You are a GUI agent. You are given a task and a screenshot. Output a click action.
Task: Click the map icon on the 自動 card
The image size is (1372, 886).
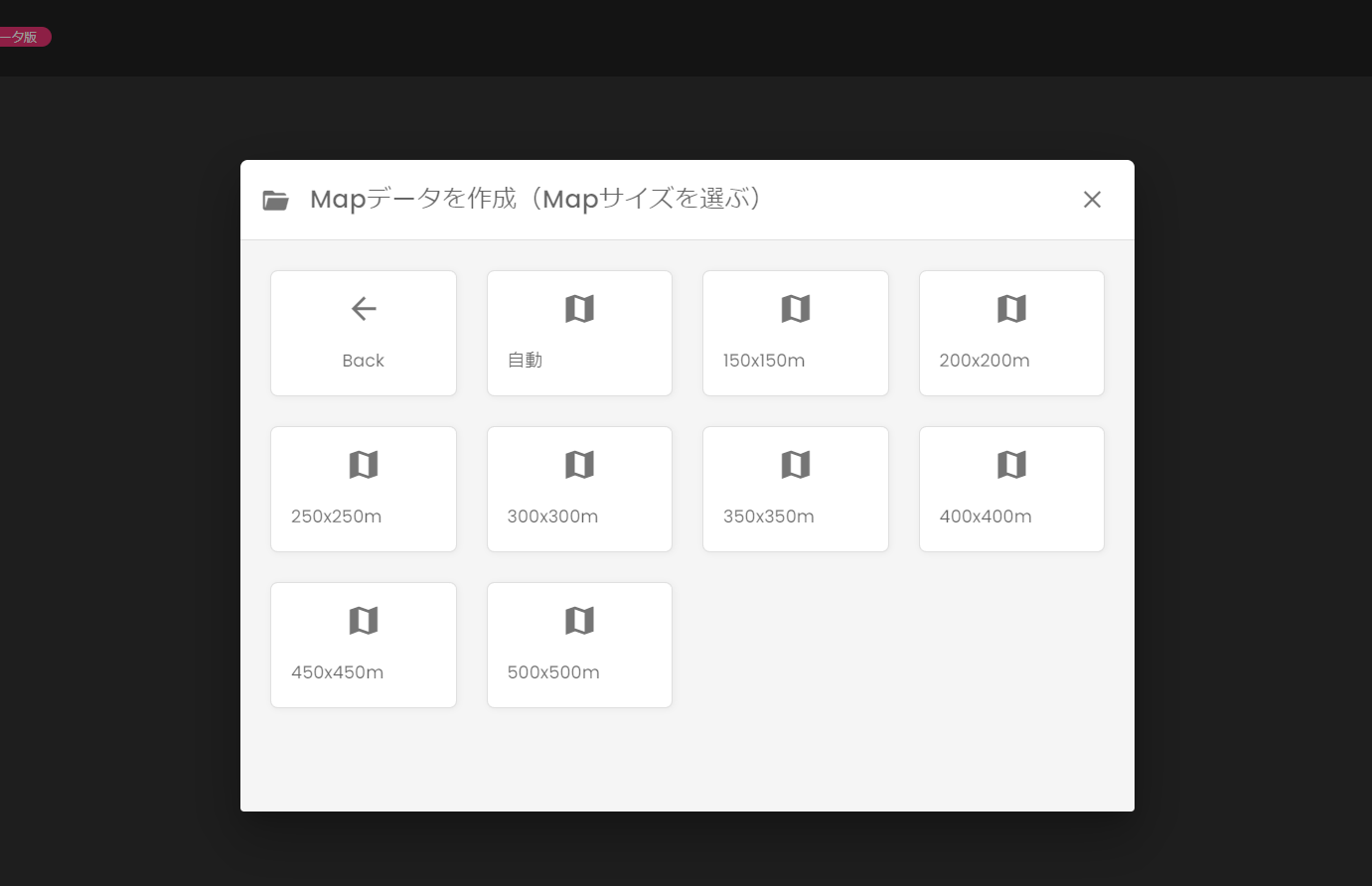click(579, 308)
